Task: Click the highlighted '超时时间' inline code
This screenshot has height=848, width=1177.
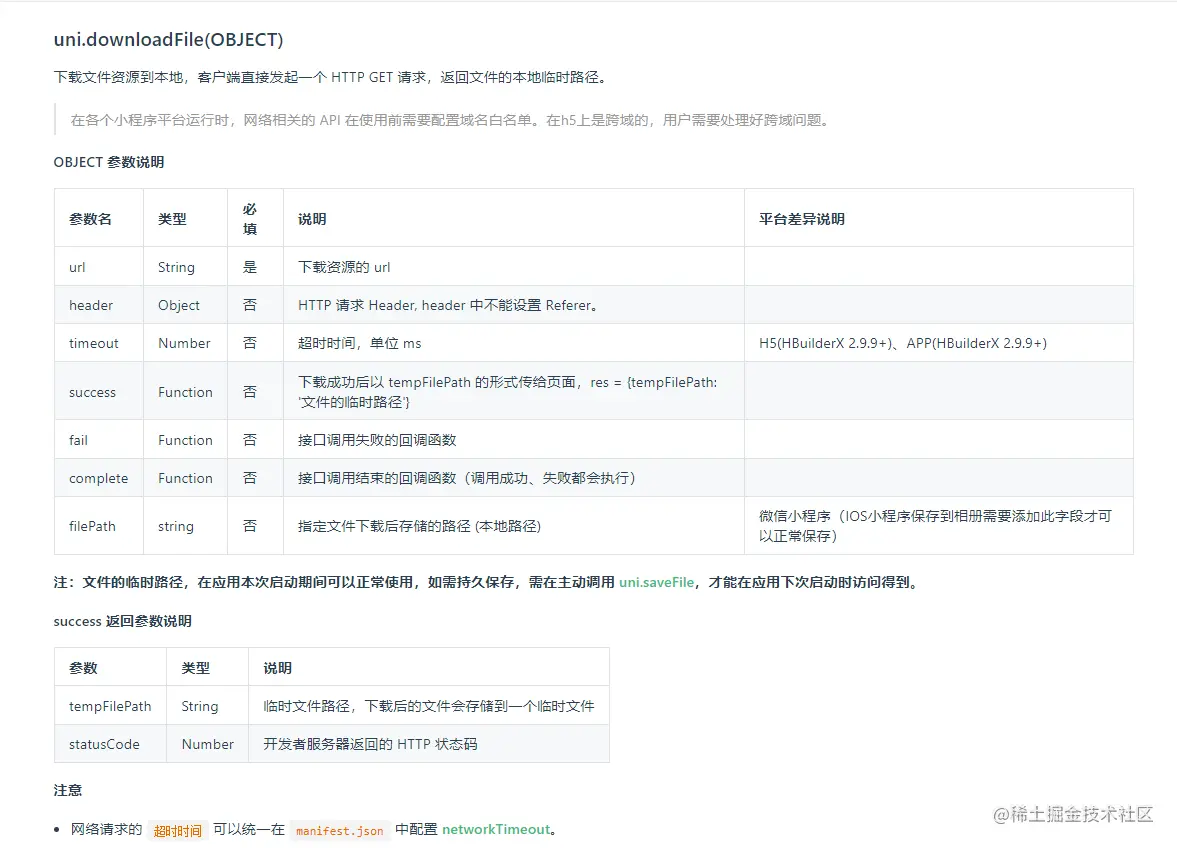Action: click(177, 831)
